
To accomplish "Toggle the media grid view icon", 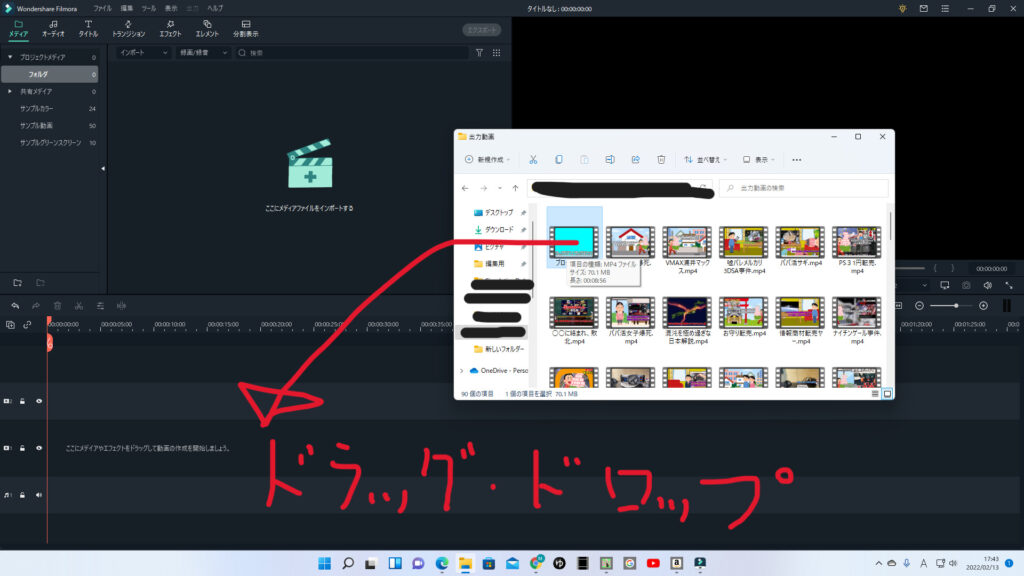I will pos(496,53).
